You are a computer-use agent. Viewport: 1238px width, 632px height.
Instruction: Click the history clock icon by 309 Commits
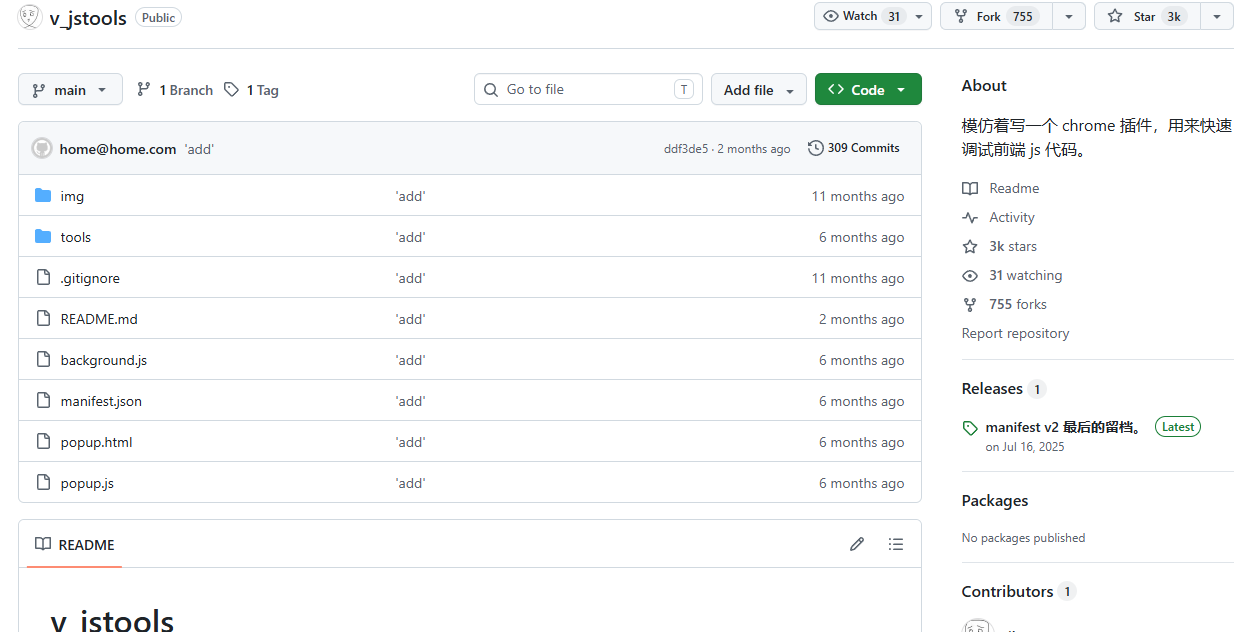click(x=816, y=148)
